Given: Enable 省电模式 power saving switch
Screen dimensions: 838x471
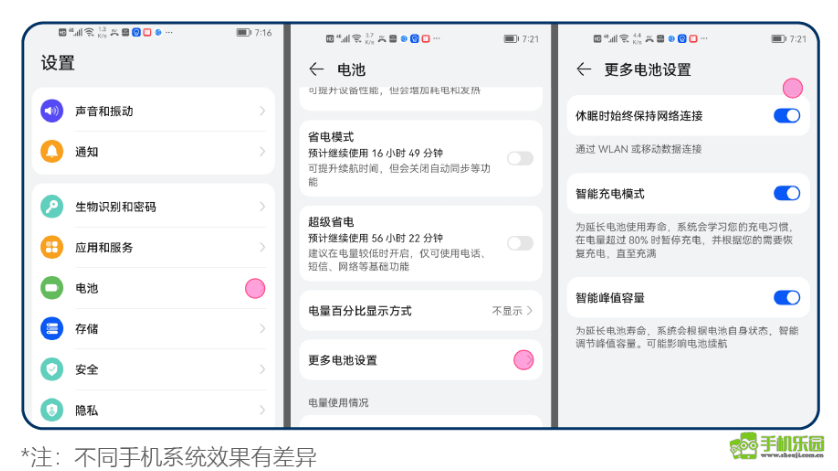Looking at the screenshot, I should tap(520, 158).
